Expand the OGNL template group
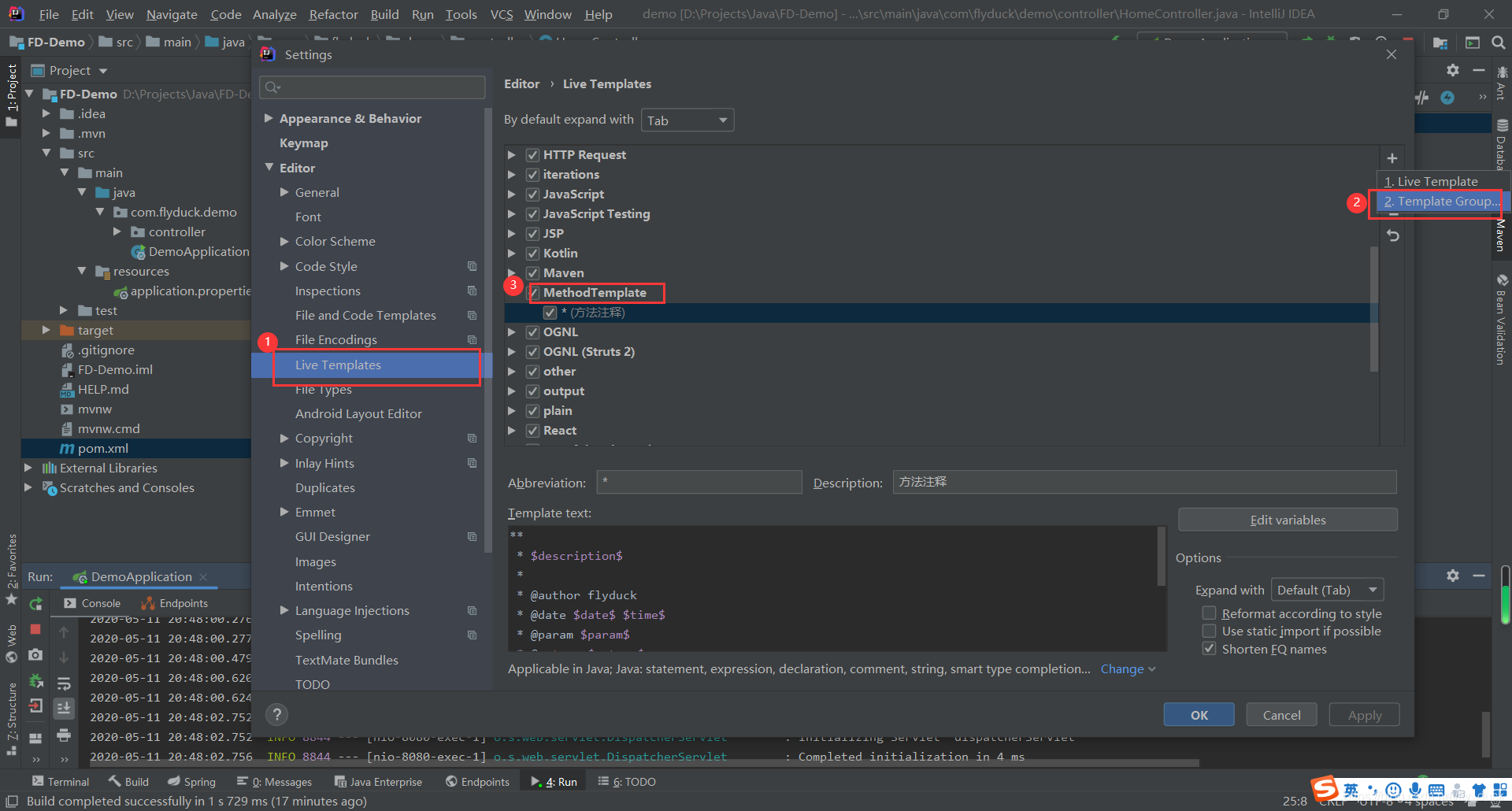 pyautogui.click(x=511, y=332)
